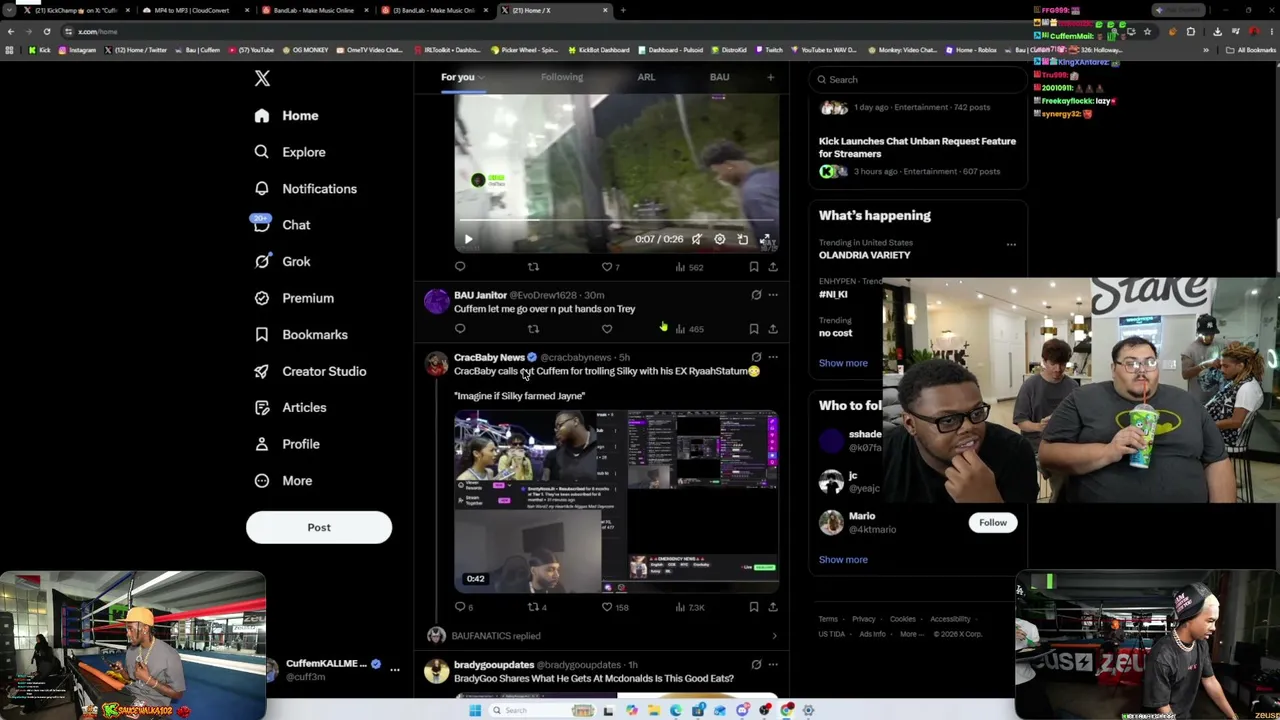1280x720 pixels.
Task: Switch to the ARL timeline tab
Action: (646, 77)
